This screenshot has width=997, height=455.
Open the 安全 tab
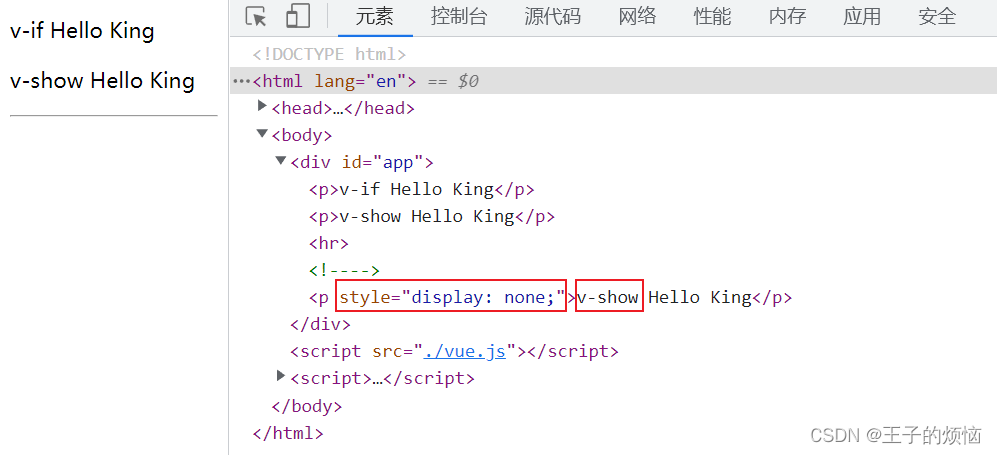click(937, 17)
